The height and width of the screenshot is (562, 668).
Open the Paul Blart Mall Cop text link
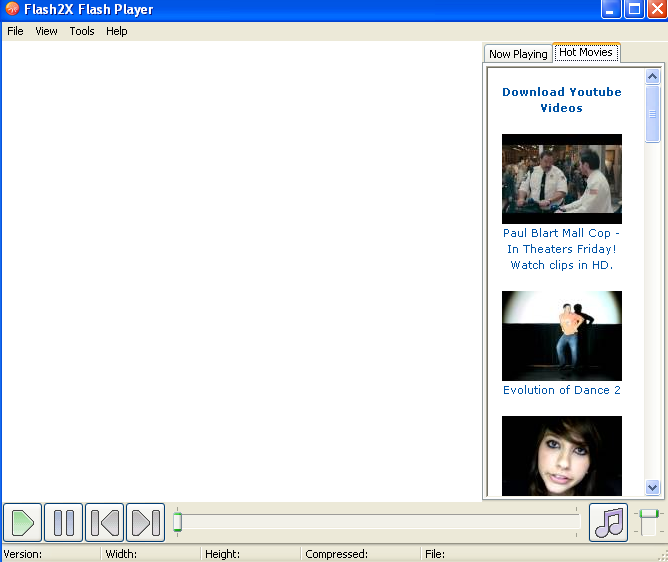point(561,249)
